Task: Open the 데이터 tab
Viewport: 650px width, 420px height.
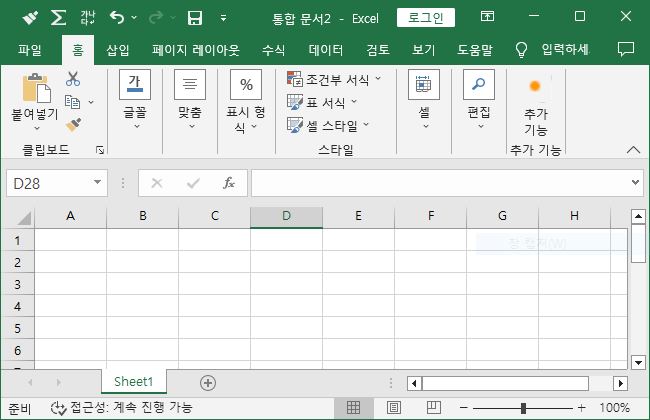Action: [326, 50]
